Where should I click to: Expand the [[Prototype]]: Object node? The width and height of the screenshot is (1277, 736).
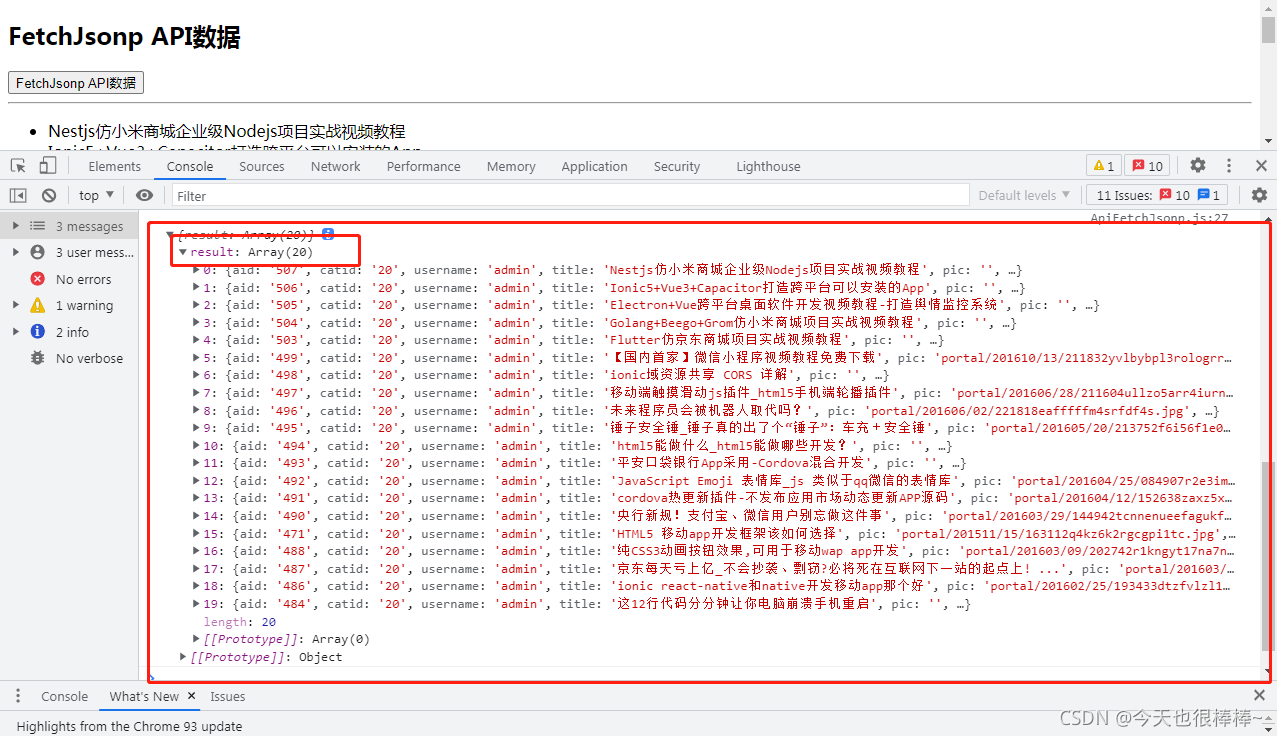[x=183, y=657]
